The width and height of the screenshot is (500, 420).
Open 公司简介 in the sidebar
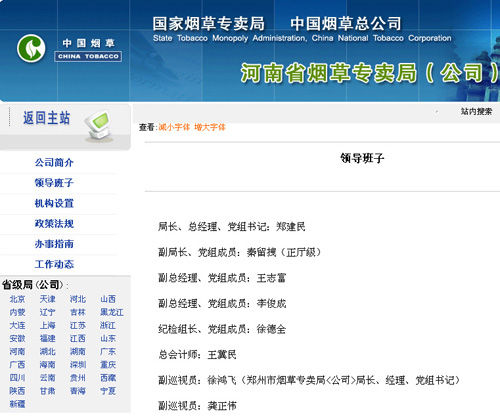tap(54, 163)
